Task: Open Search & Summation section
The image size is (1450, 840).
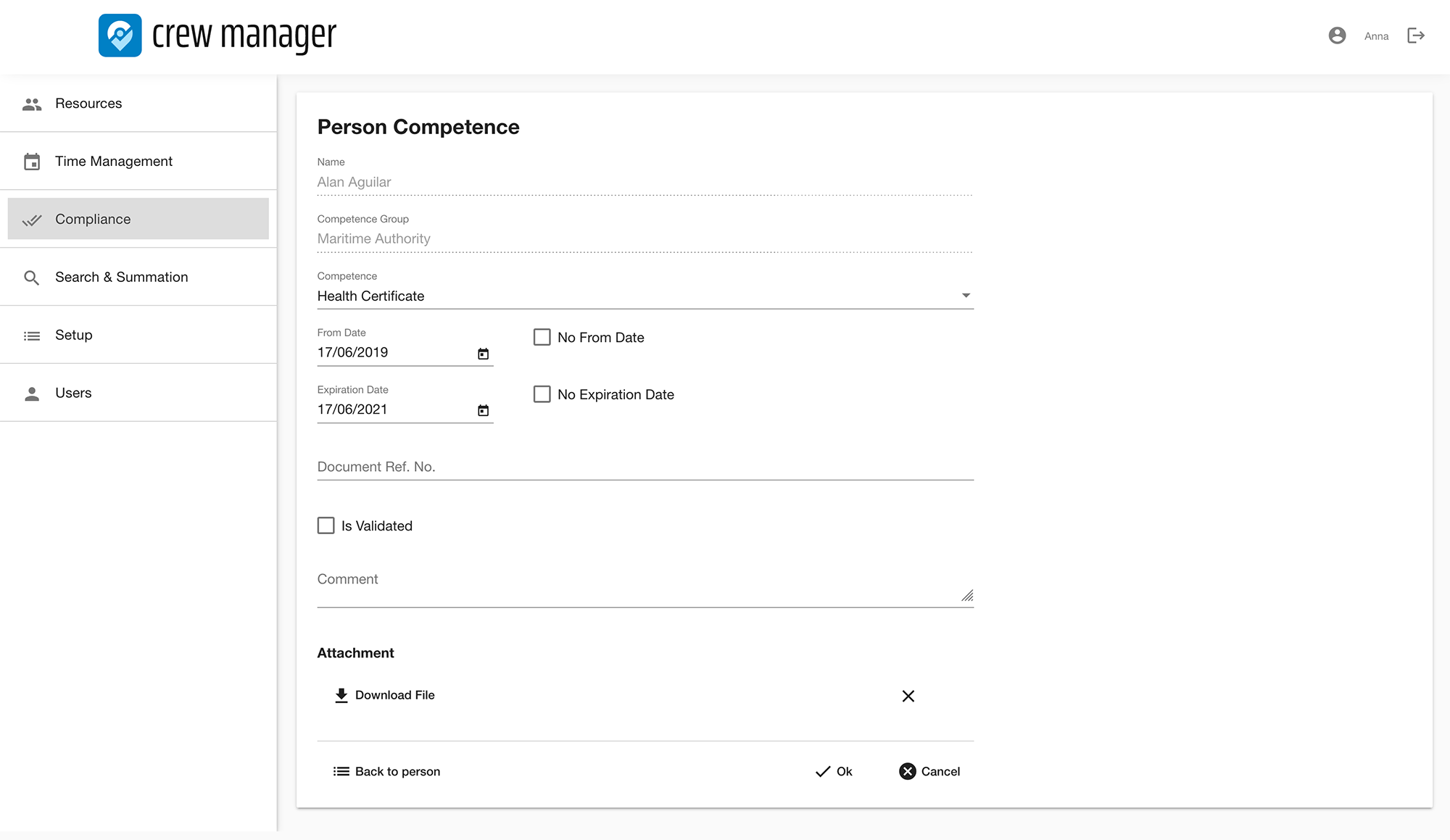Action: (x=121, y=277)
